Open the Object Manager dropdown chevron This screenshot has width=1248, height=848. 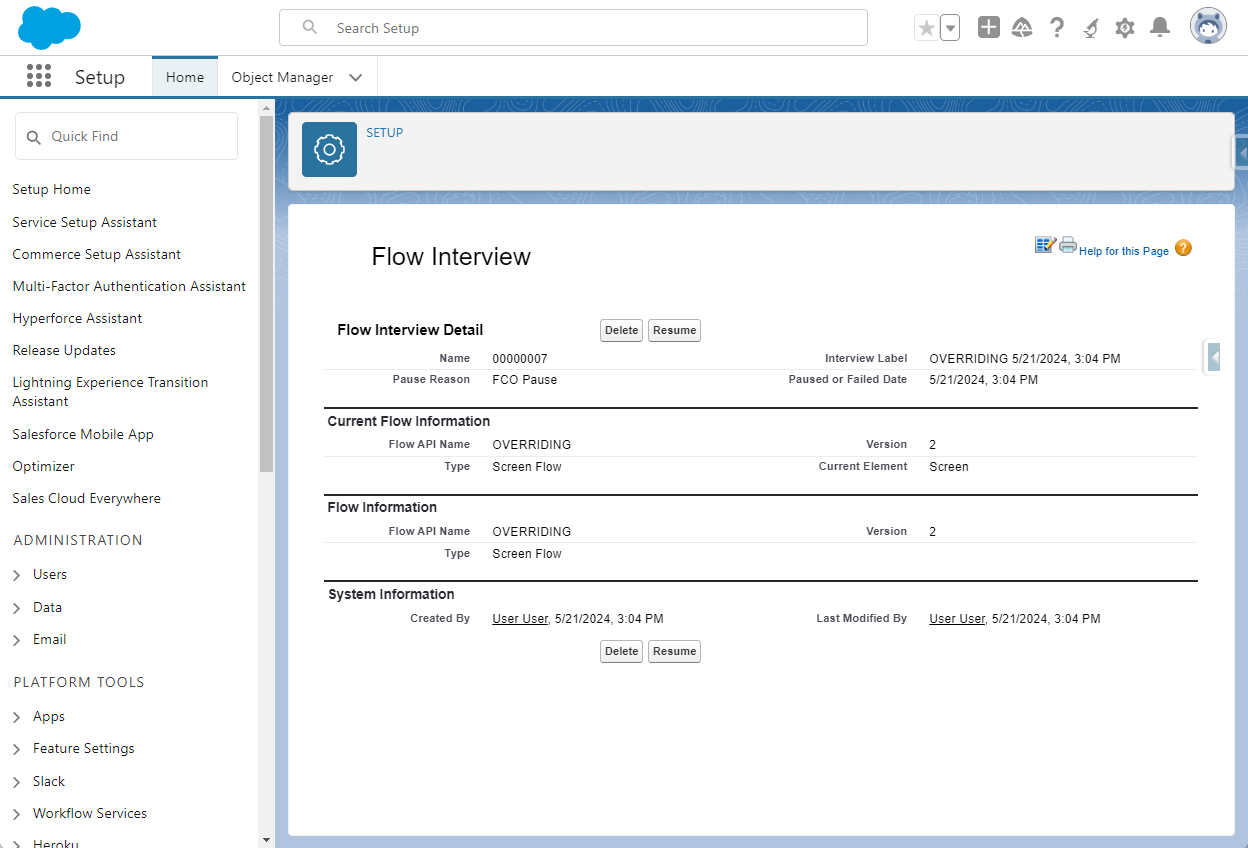(355, 77)
